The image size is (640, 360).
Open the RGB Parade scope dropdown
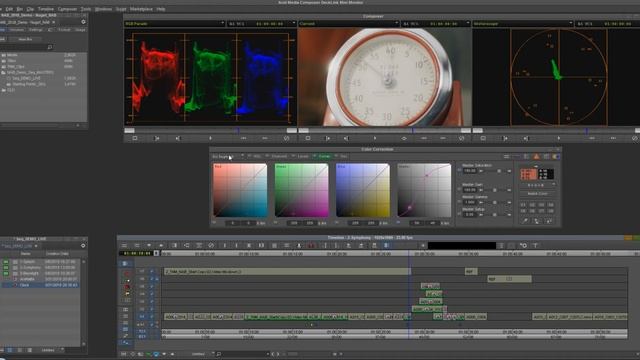(222, 24)
